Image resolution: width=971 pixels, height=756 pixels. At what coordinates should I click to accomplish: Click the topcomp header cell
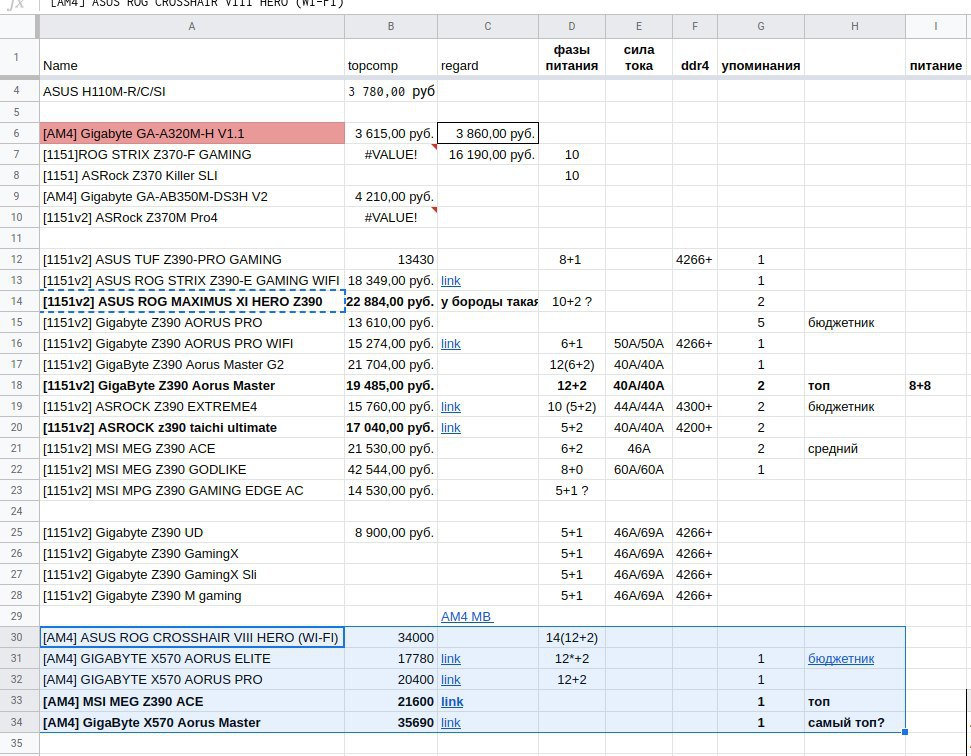pos(391,57)
